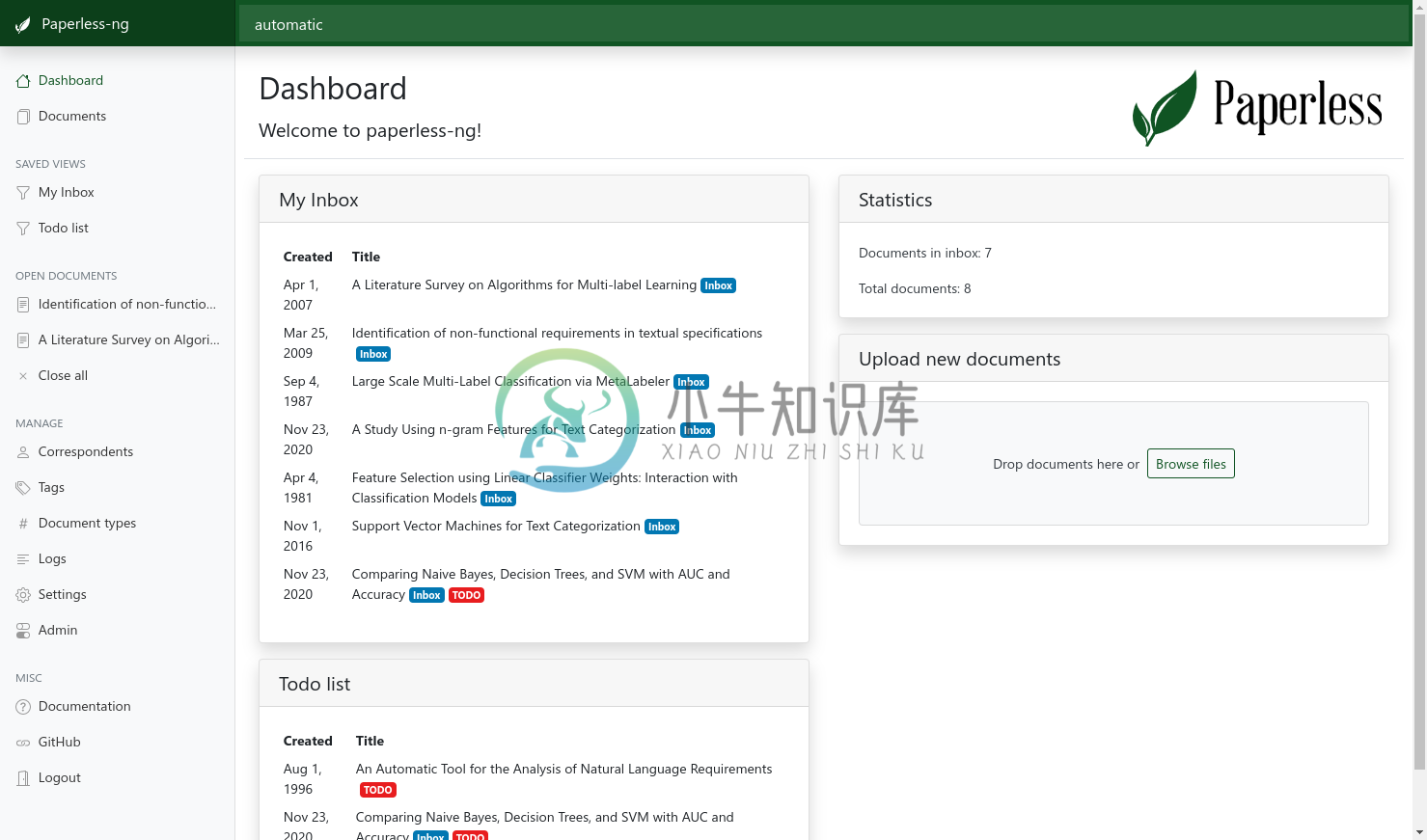The image size is (1427, 840).
Task: Click the 'Sep 4, 1987' created date
Action: [x=301, y=392]
